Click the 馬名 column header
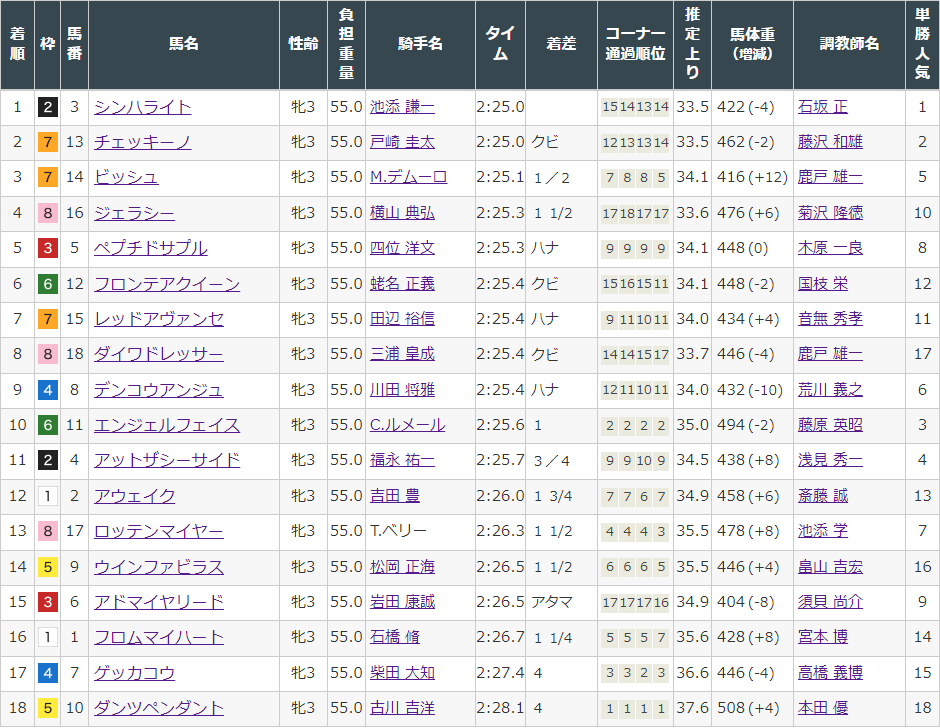The width and height of the screenshot is (940, 728). click(183, 44)
